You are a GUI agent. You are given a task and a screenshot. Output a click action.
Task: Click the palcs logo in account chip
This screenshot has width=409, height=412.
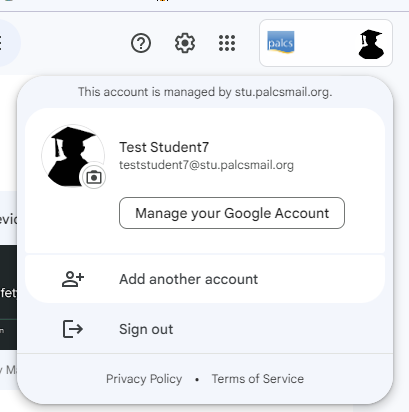(x=281, y=42)
